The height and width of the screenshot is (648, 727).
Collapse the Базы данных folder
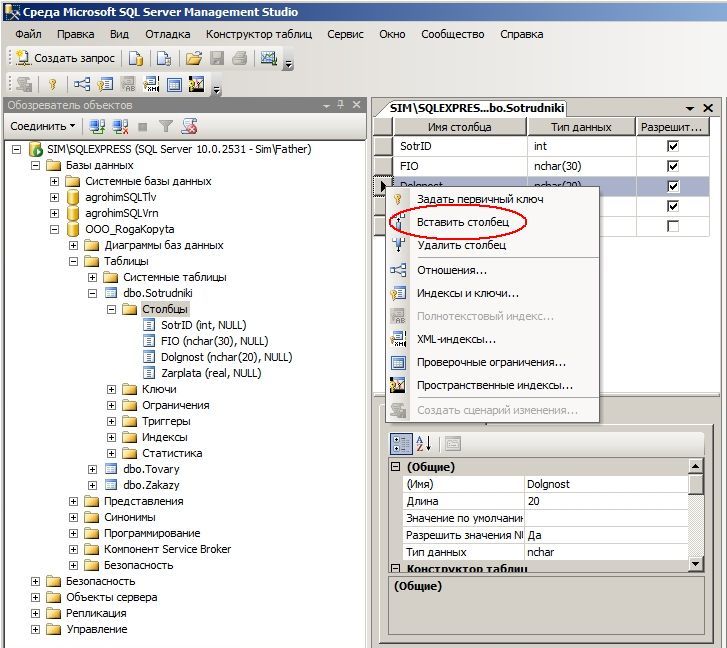pos(36,165)
